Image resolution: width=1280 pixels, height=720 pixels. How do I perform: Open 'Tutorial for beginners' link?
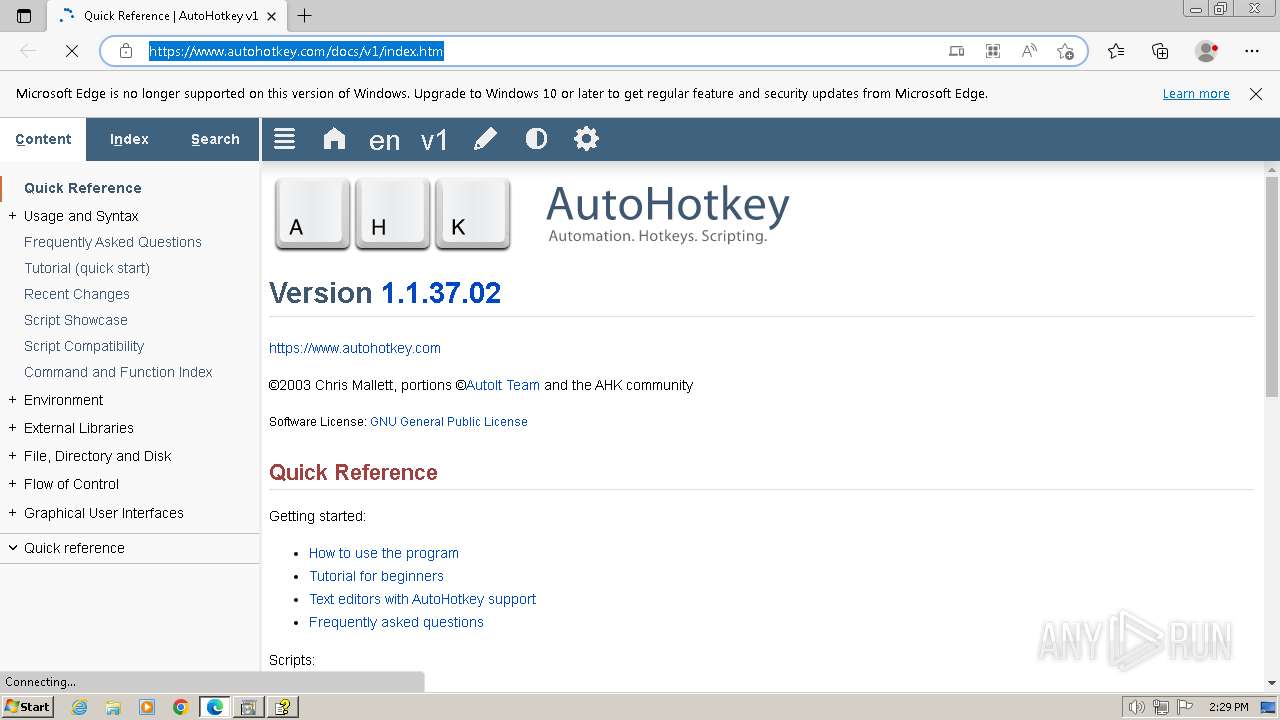coord(376,576)
